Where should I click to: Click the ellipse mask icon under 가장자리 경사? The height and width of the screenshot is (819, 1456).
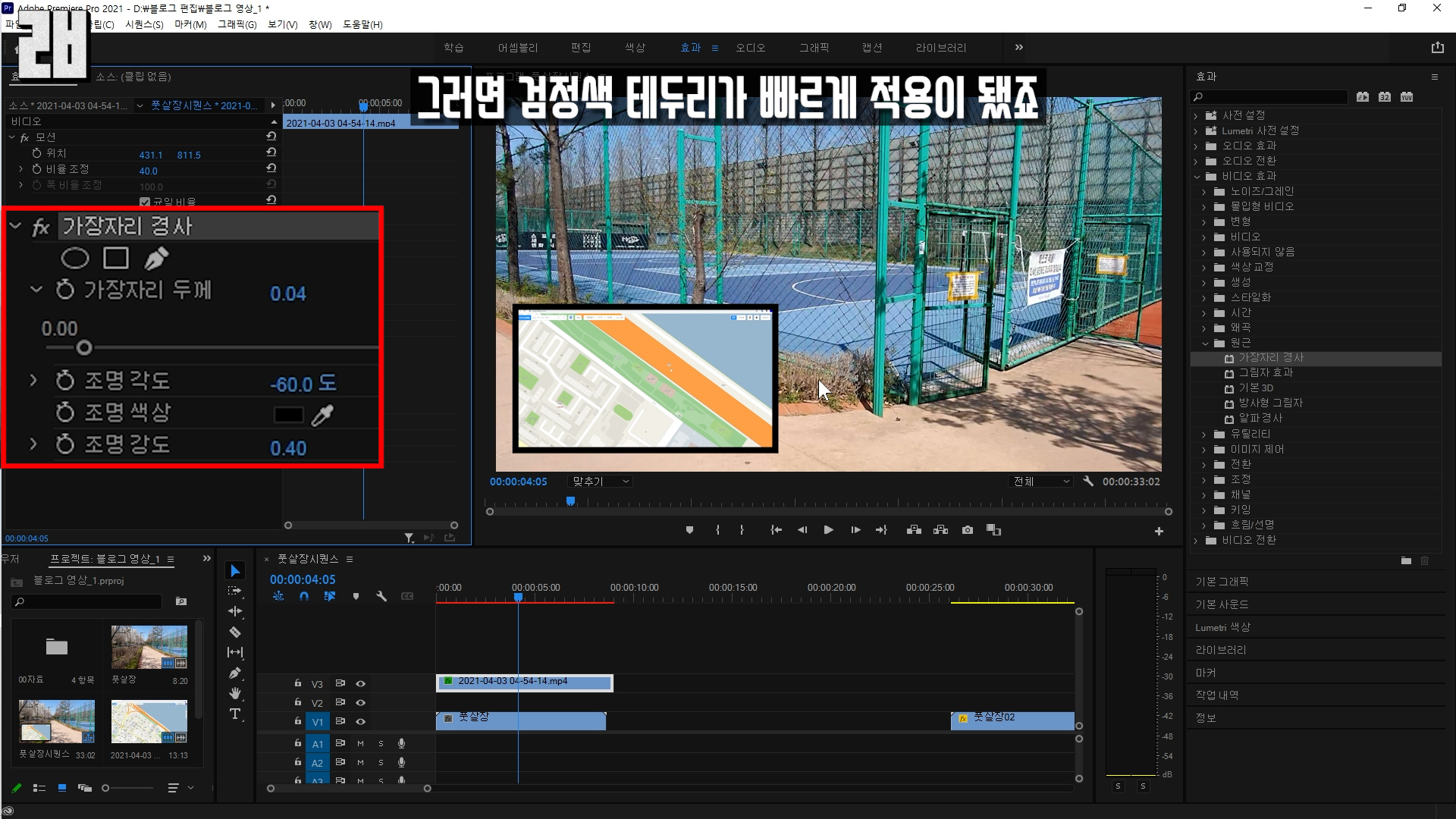[74, 259]
